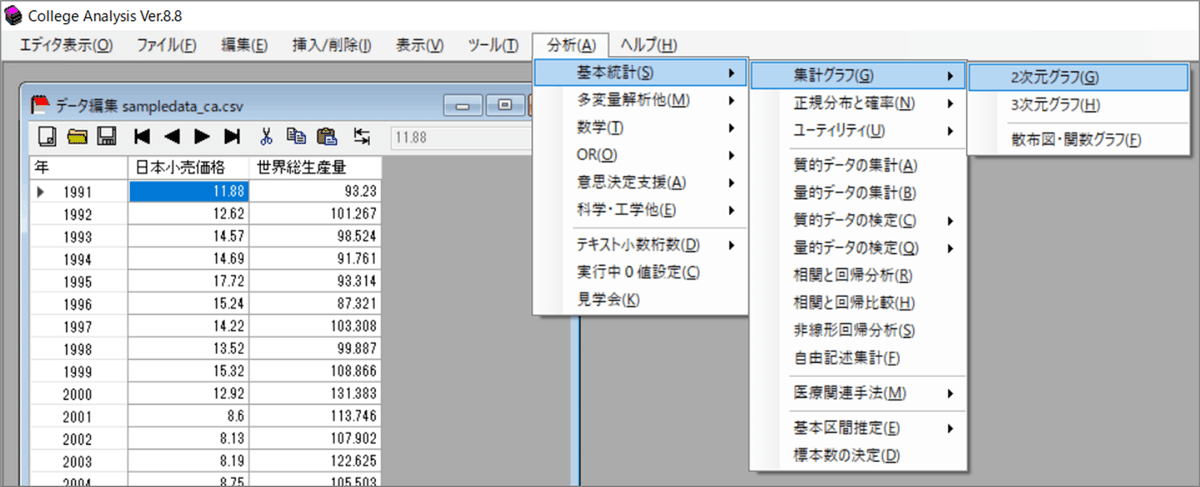Image resolution: width=1200 pixels, height=487 pixels.
Task: Click the swap arrows icon in toolbar
Action: click(x=361, y=136)
